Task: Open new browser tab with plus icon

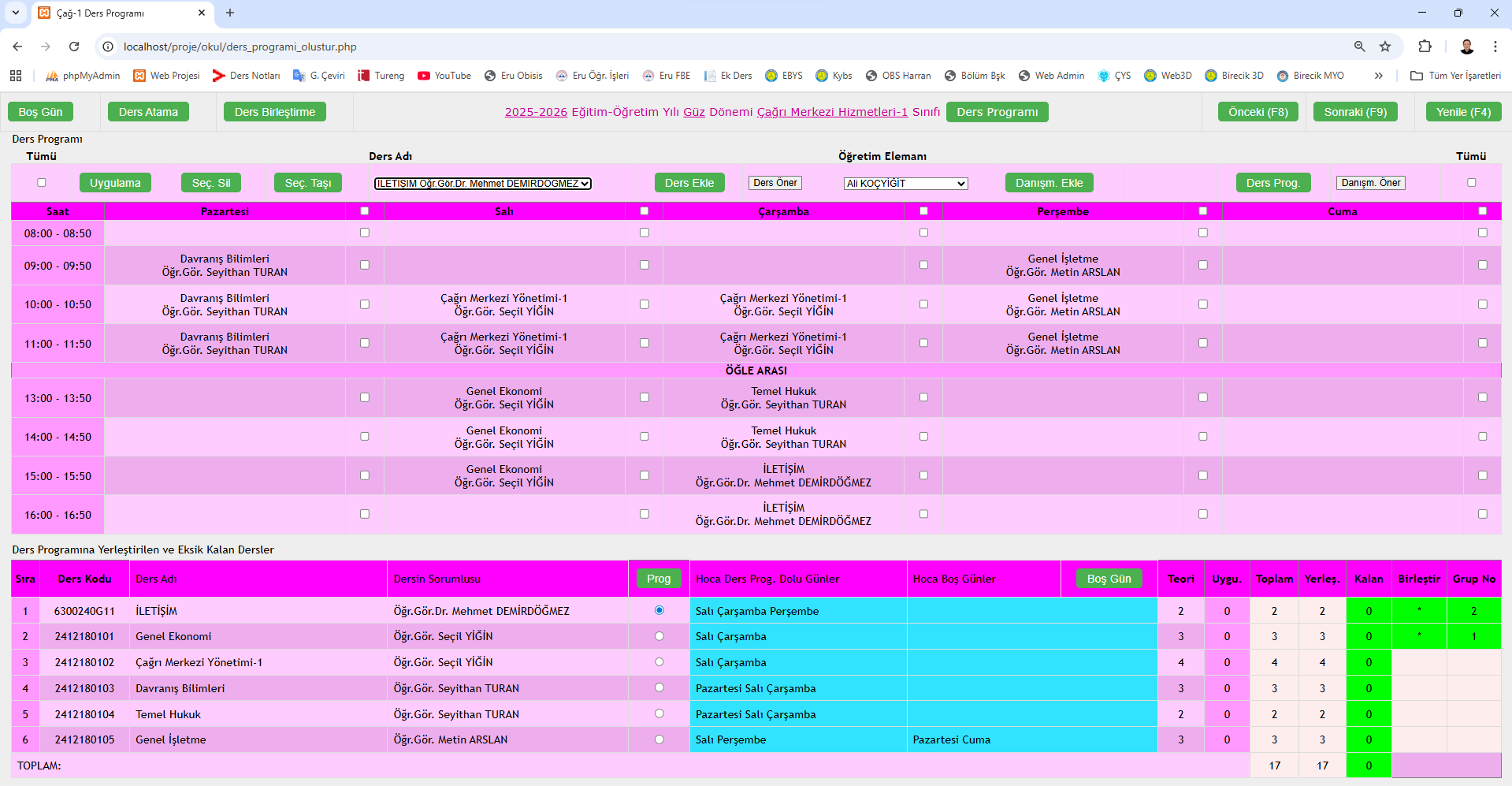Action: point(230,13)
